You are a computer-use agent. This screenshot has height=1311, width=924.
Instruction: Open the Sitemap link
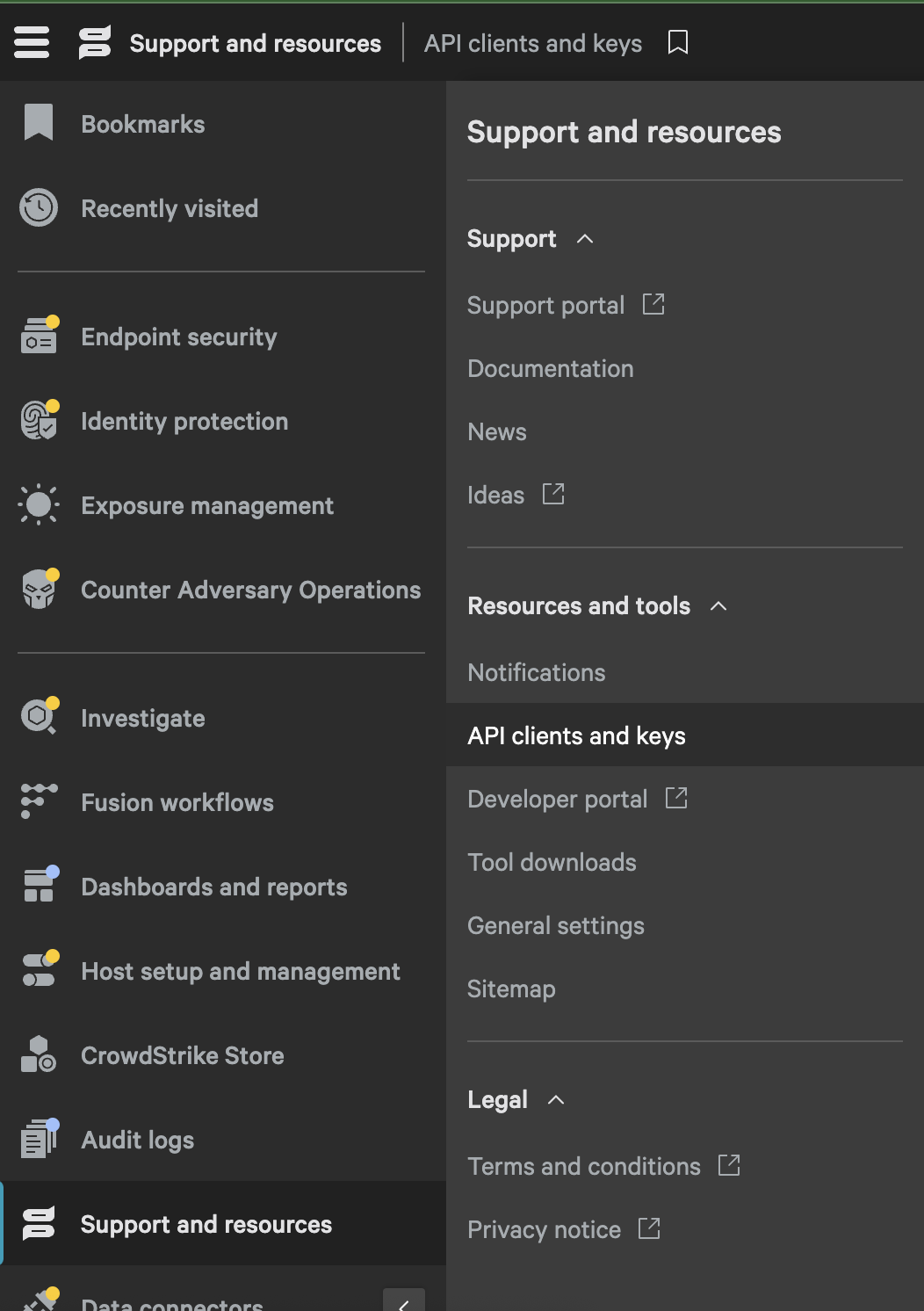(511, 989)
